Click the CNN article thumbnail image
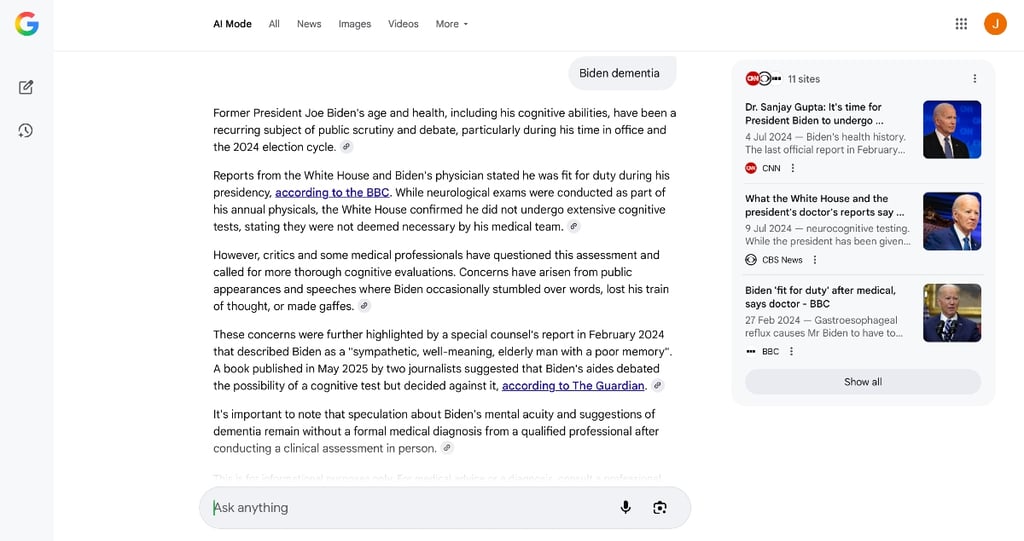This screenshot has height=541, width=1024. coord(952,129)
